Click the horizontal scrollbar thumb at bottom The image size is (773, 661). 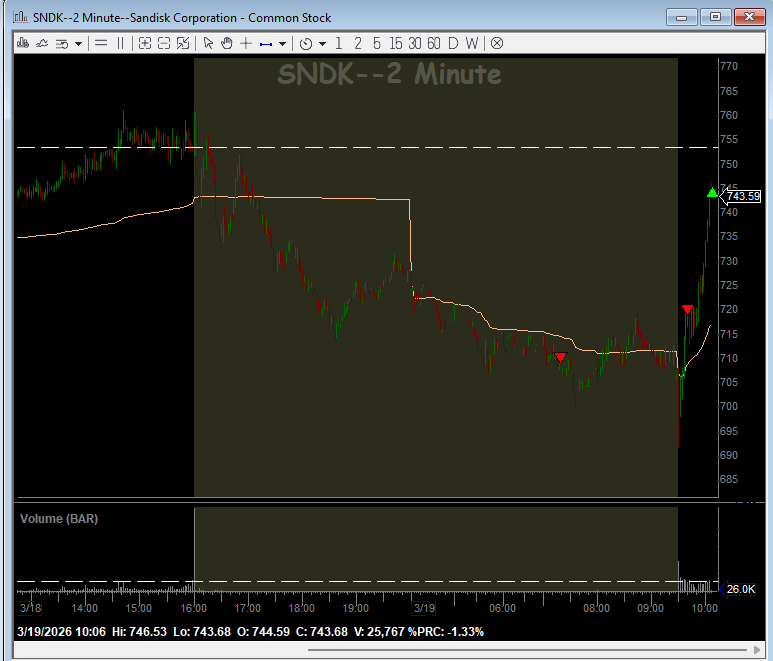pos(527,650)
